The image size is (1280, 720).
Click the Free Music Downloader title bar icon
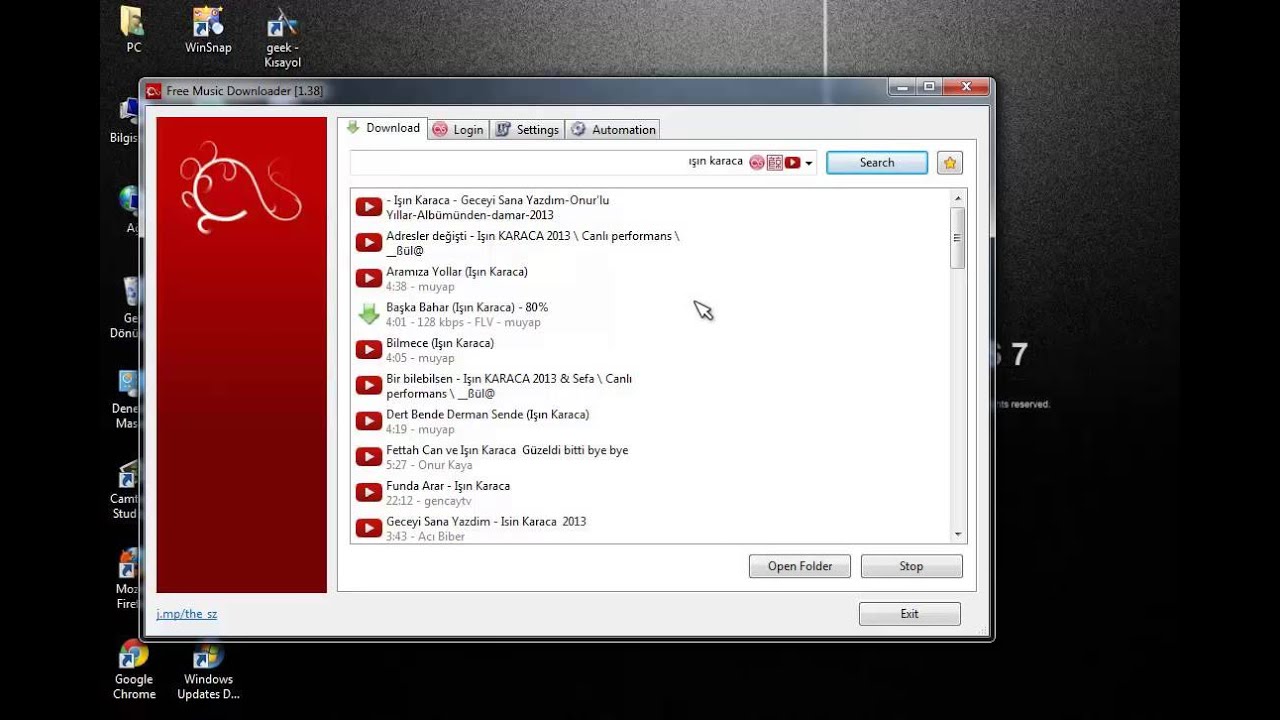click(x=153, y=91)
